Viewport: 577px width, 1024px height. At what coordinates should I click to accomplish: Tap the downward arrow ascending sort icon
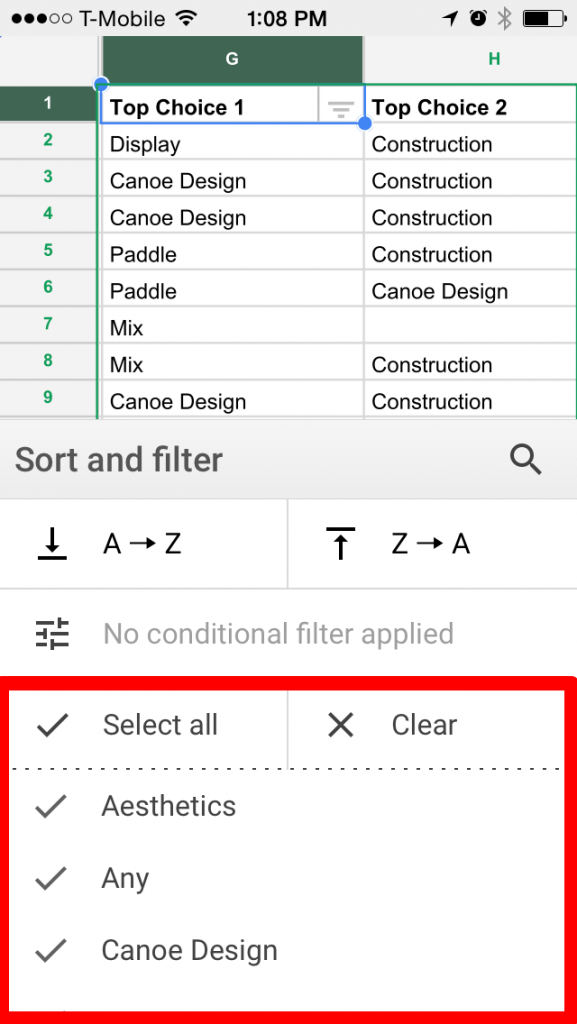coord(51,543)
